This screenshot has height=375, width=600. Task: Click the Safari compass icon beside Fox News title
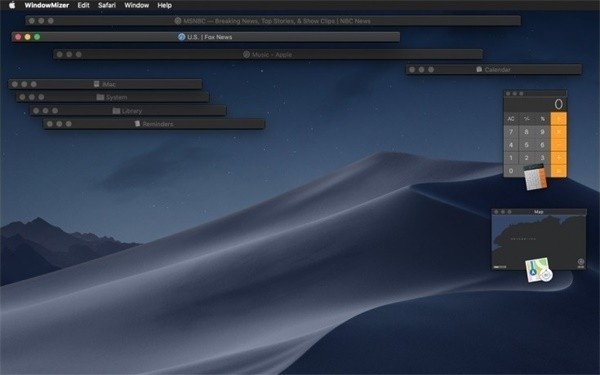click(182, 37)
